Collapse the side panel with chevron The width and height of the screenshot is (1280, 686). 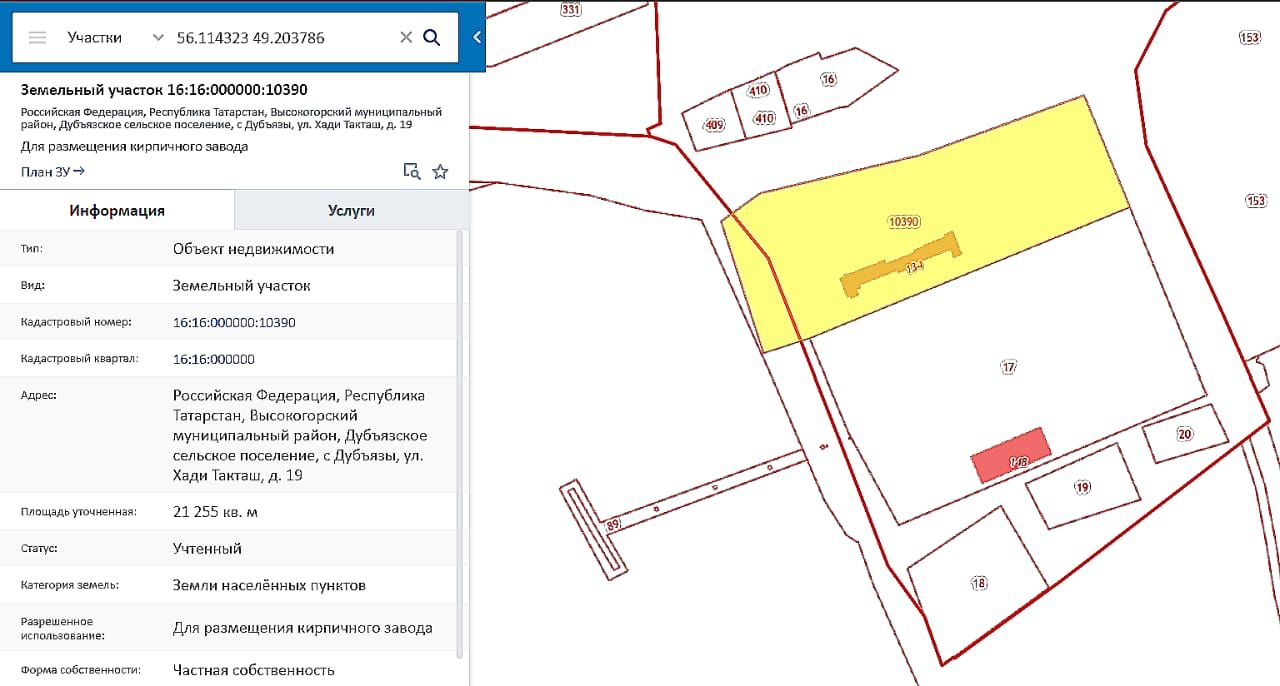[477, 37]
